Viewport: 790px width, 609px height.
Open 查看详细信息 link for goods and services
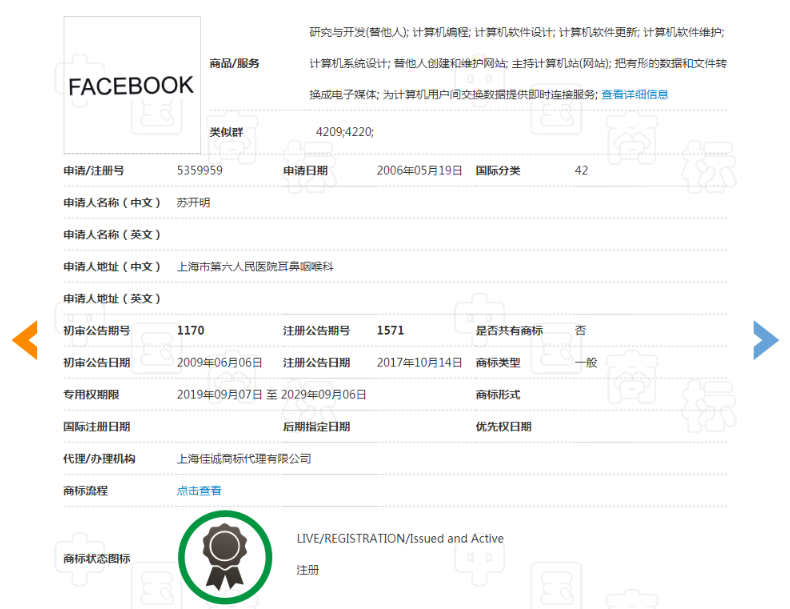pos(634,94)
